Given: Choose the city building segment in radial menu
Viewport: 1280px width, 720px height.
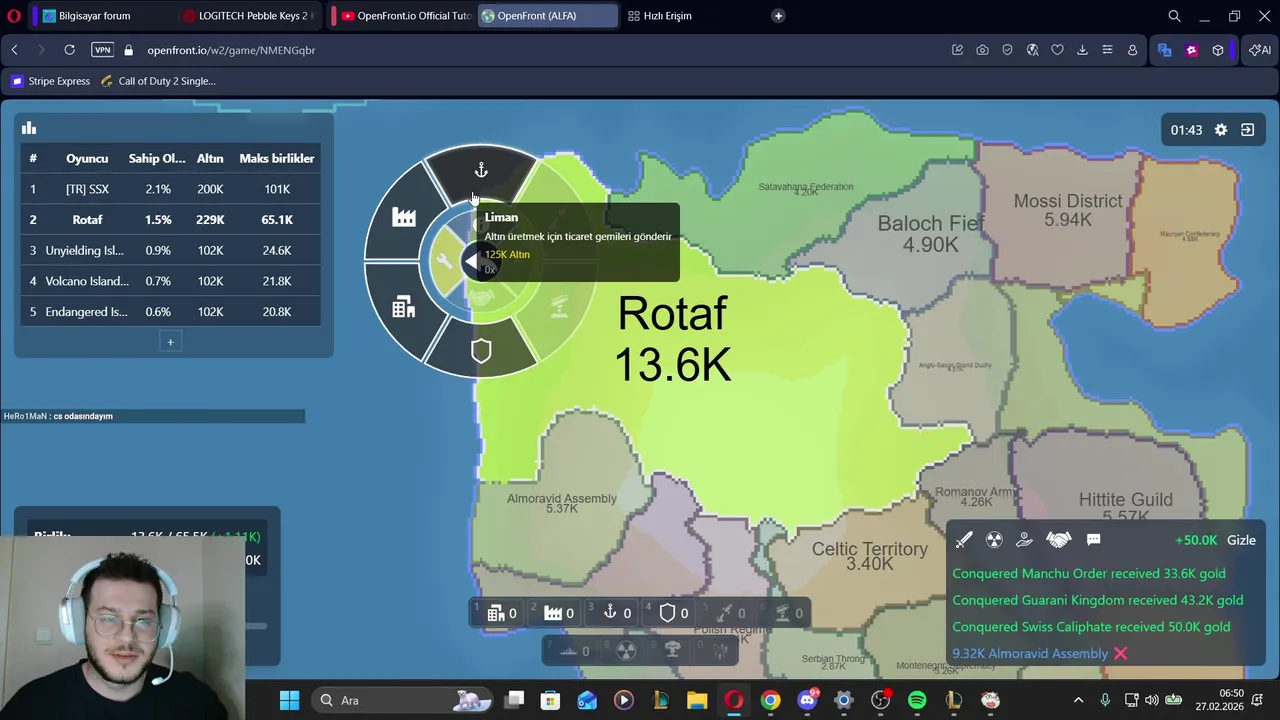Looking at the screenshot, I should (404, 308).
